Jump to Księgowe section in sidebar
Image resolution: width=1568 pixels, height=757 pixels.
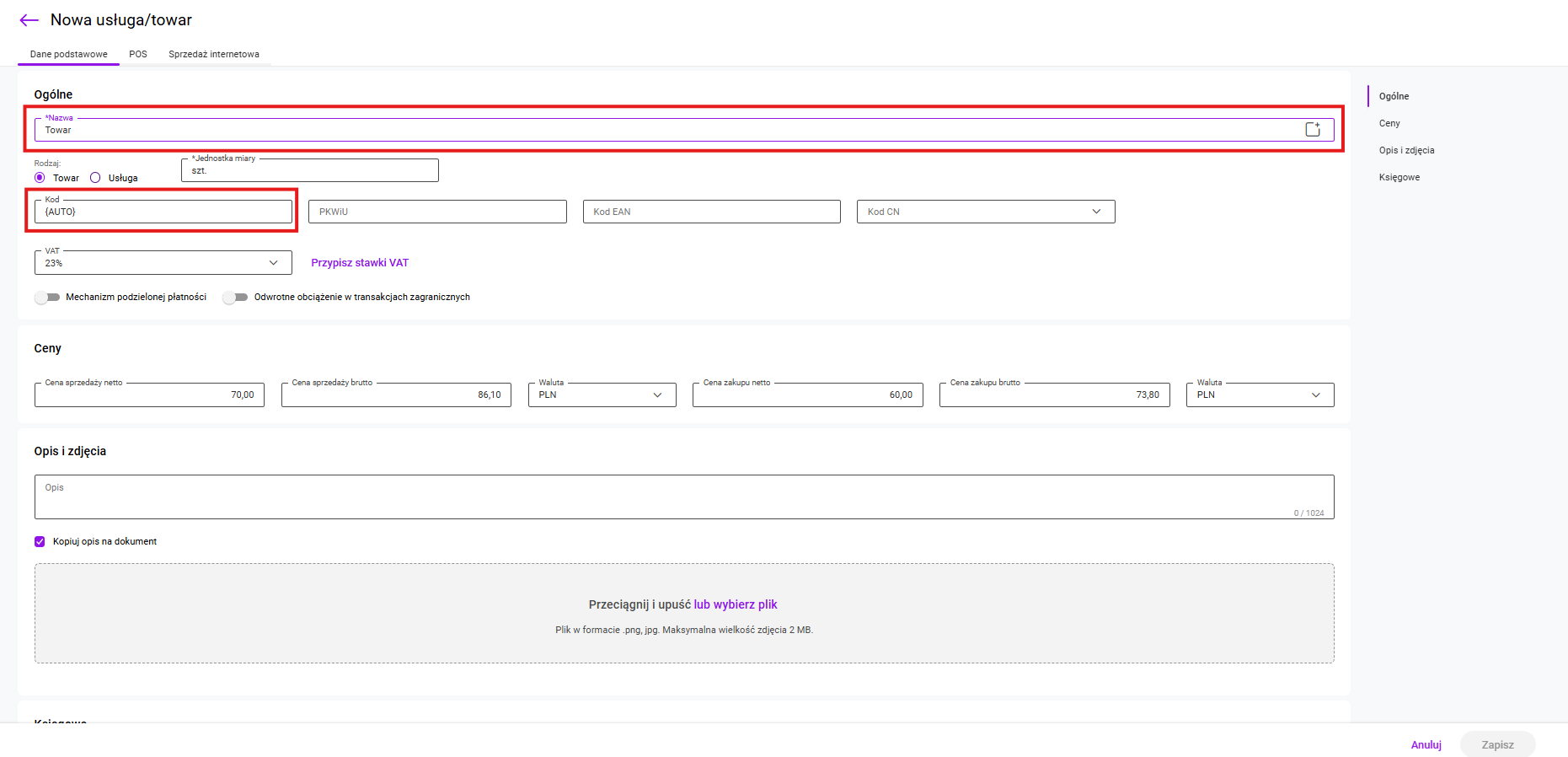pos(1399,177)
